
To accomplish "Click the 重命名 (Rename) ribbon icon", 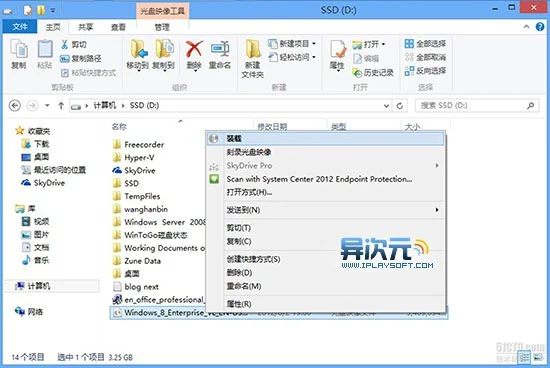I will (x=220, y=54).
